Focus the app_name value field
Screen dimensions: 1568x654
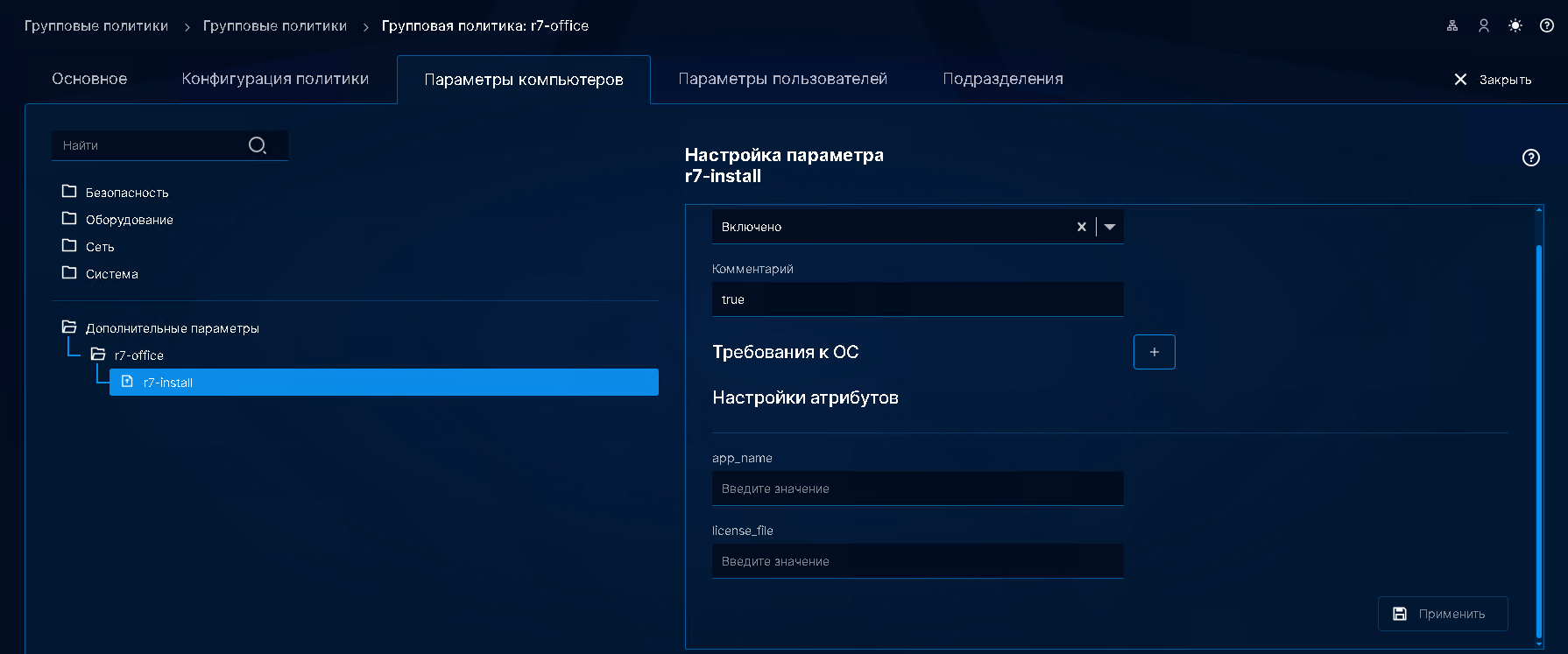(918, 489)
